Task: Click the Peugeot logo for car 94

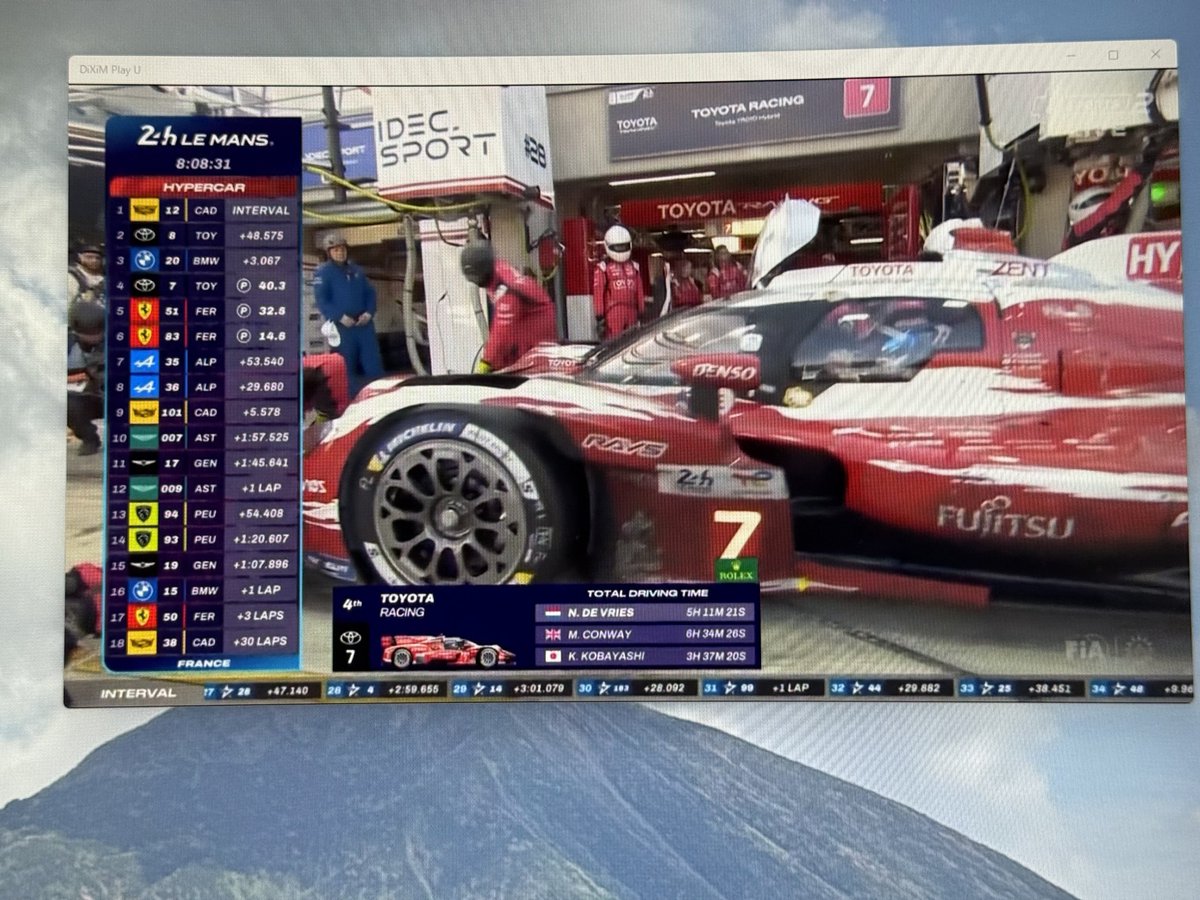Action: 144,514
